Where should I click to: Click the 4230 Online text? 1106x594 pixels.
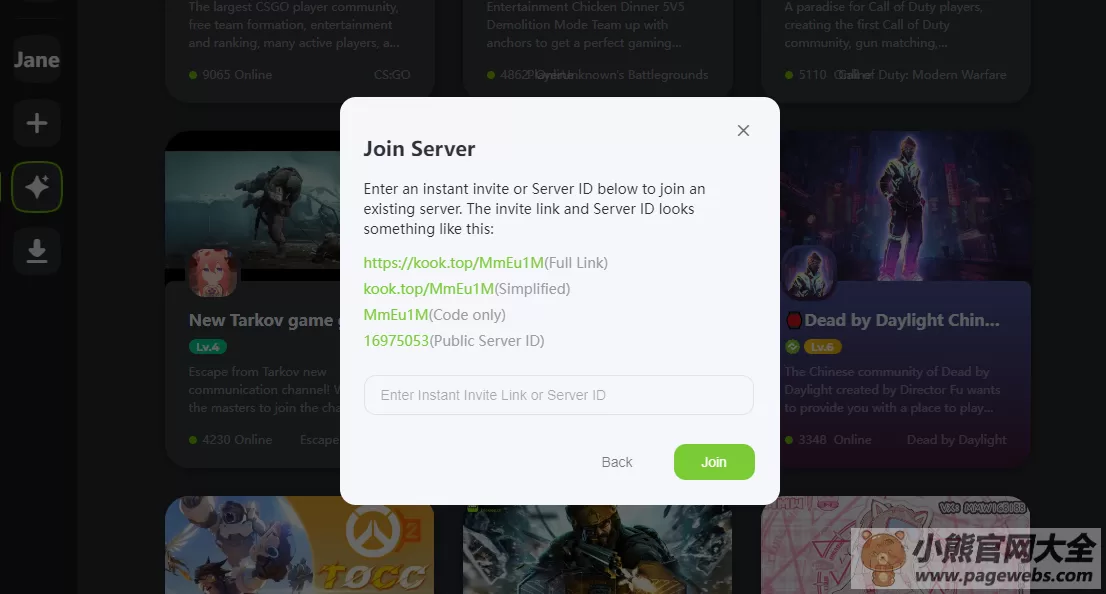(x=237, y=440)
